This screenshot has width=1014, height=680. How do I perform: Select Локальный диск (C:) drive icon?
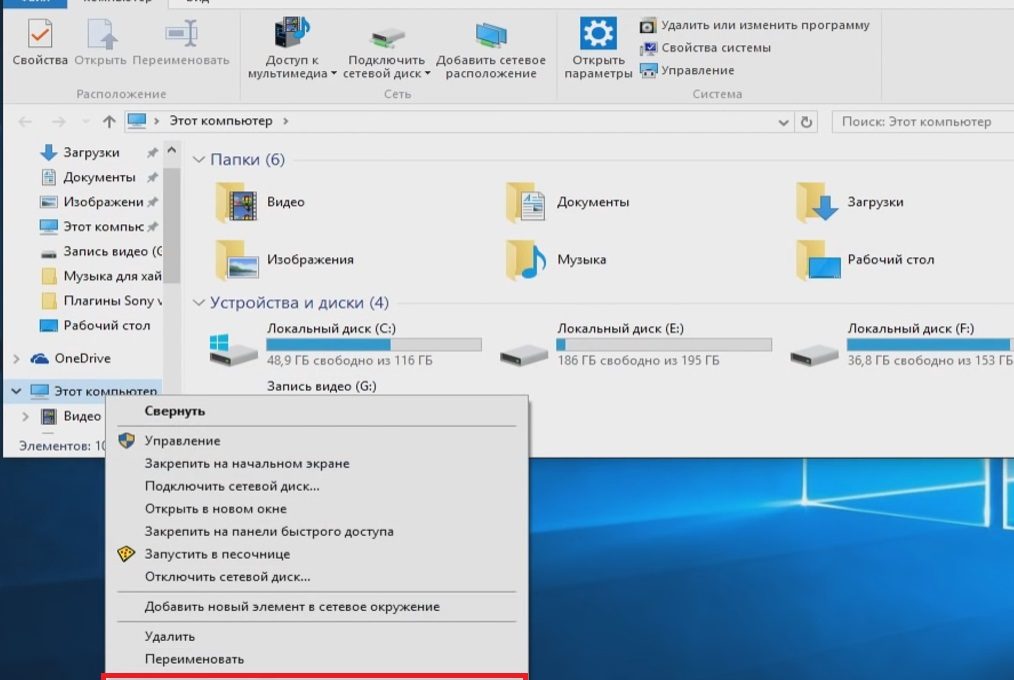232,350
